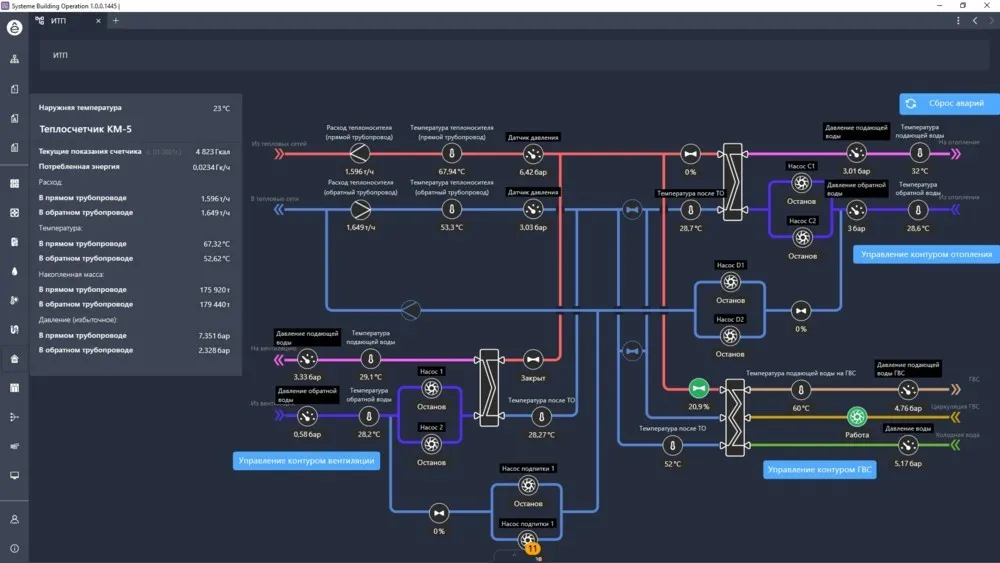
Task: Open Управление контуром ГВС
Action: pyautogui.click(x=819, y=469)
